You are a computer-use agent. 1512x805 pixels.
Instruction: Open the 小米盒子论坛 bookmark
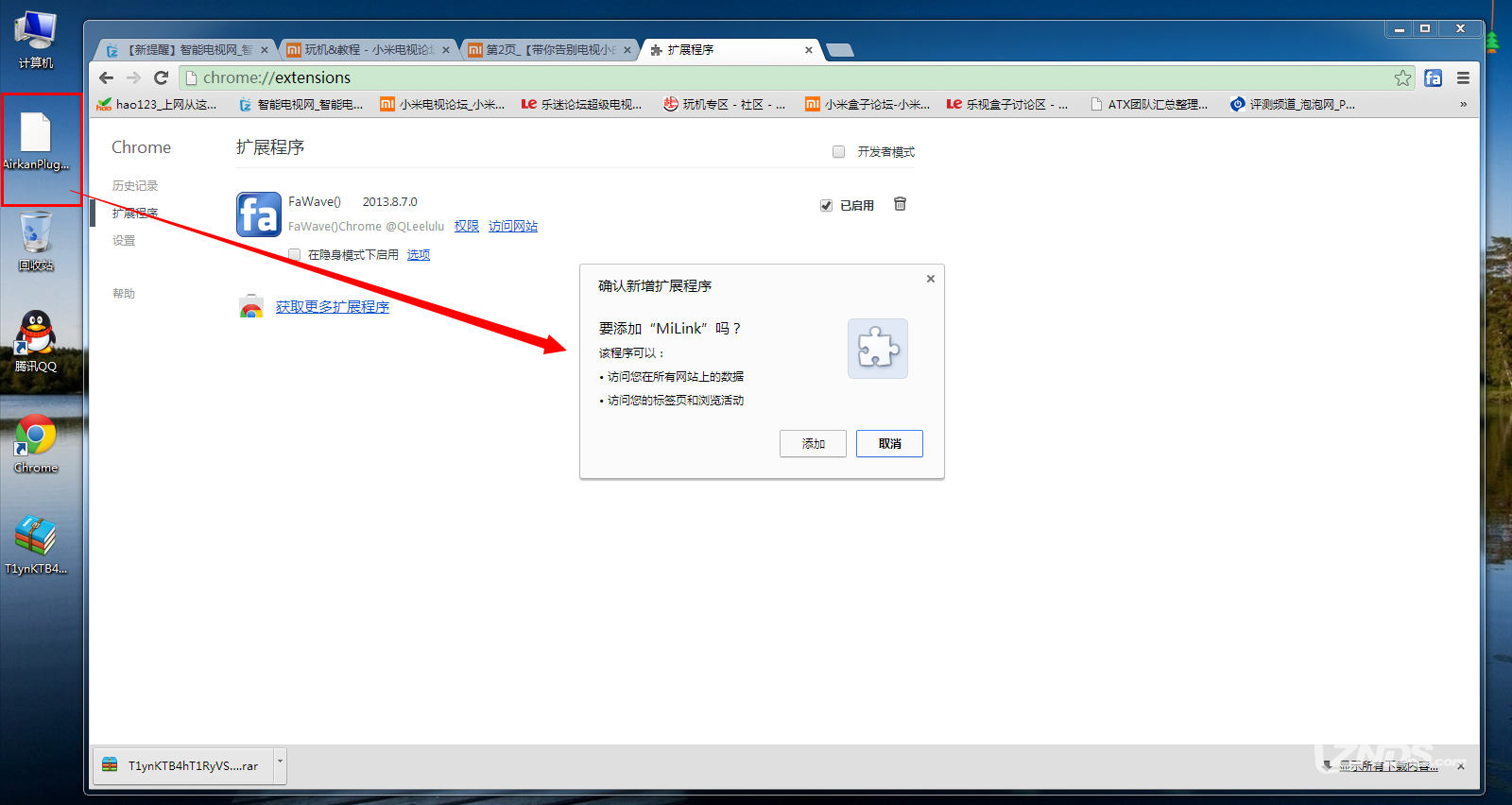[868, 104]
